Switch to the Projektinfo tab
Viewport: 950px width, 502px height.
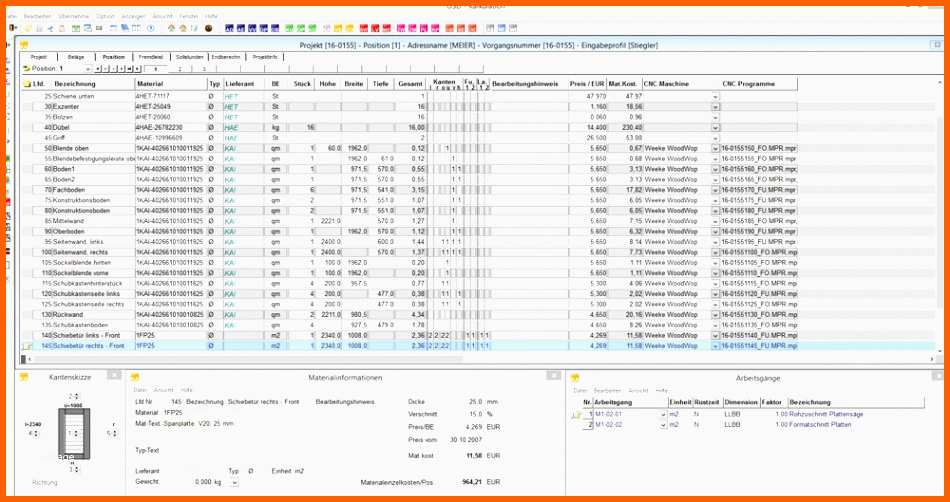(265, 56)
